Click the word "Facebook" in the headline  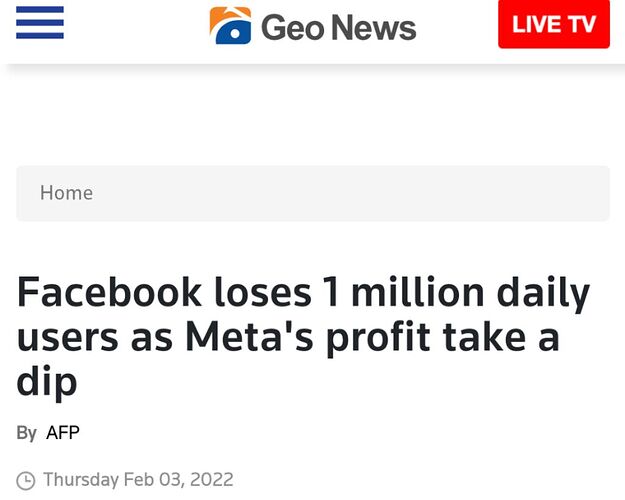click(107, 293)
